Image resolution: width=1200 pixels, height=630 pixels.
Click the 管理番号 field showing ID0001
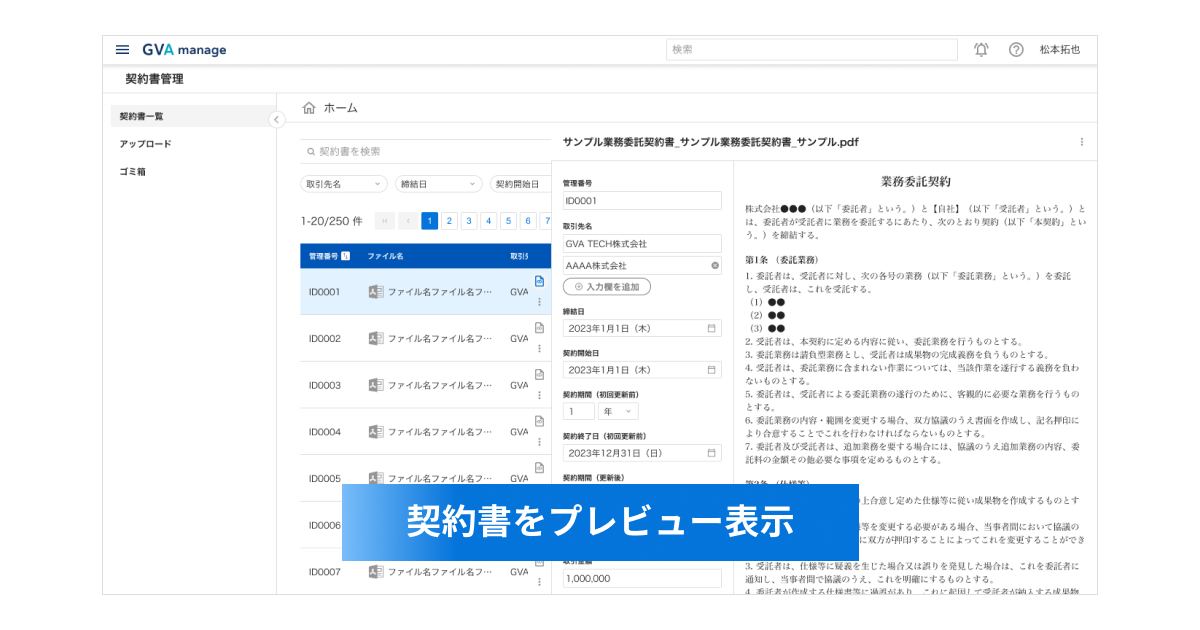click(642, 201)
